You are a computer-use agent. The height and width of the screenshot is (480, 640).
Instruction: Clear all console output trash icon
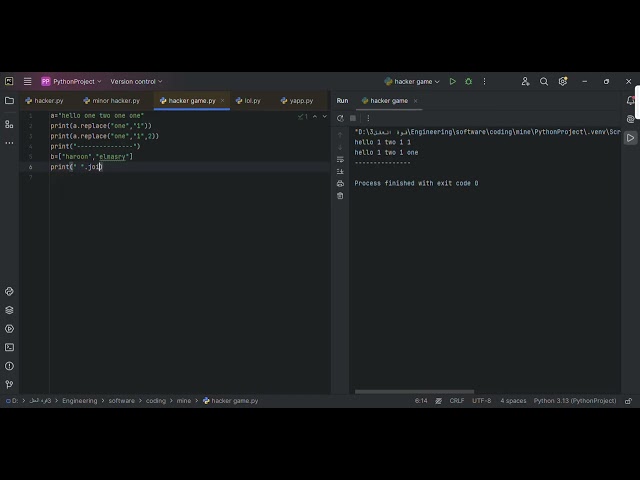(340, 196)
